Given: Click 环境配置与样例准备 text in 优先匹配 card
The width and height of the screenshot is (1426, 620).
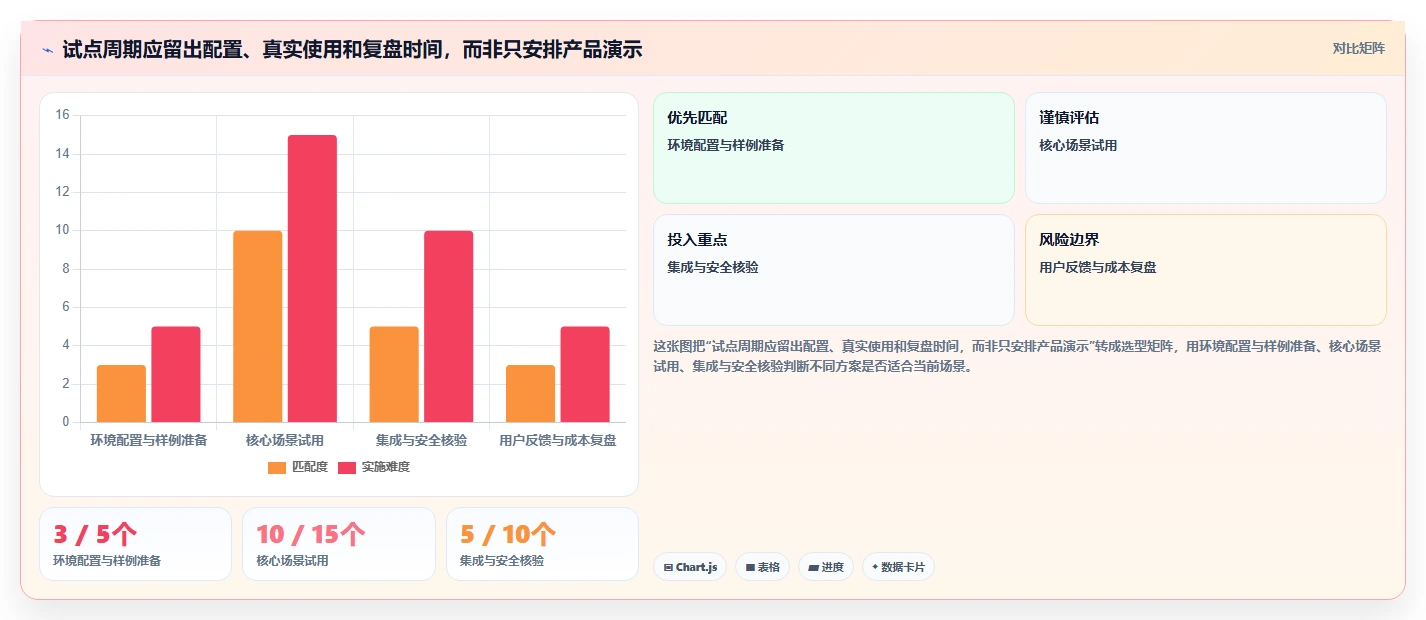Looking at the screenshot, I should (726, 145).
